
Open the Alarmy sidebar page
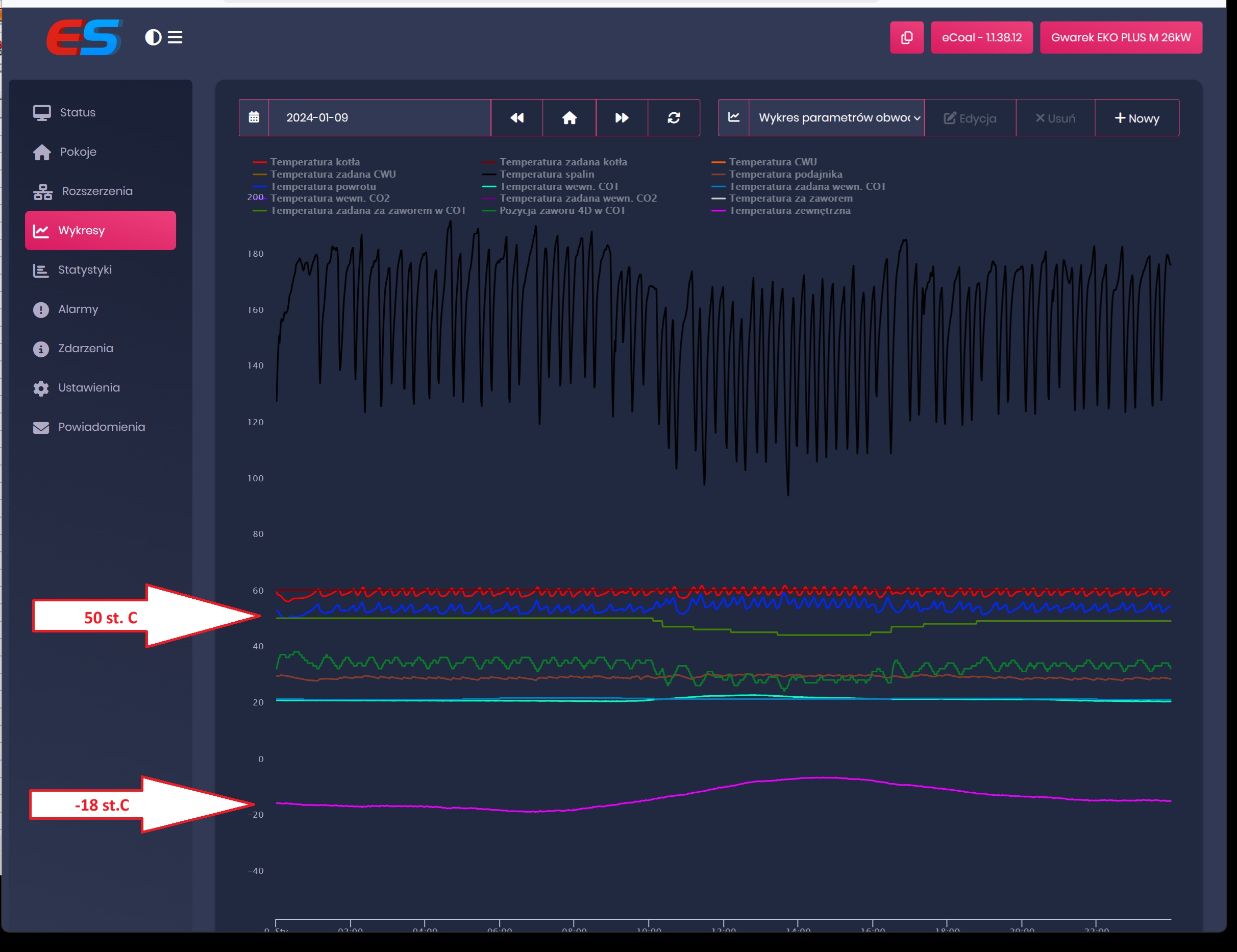coord(78,309)
